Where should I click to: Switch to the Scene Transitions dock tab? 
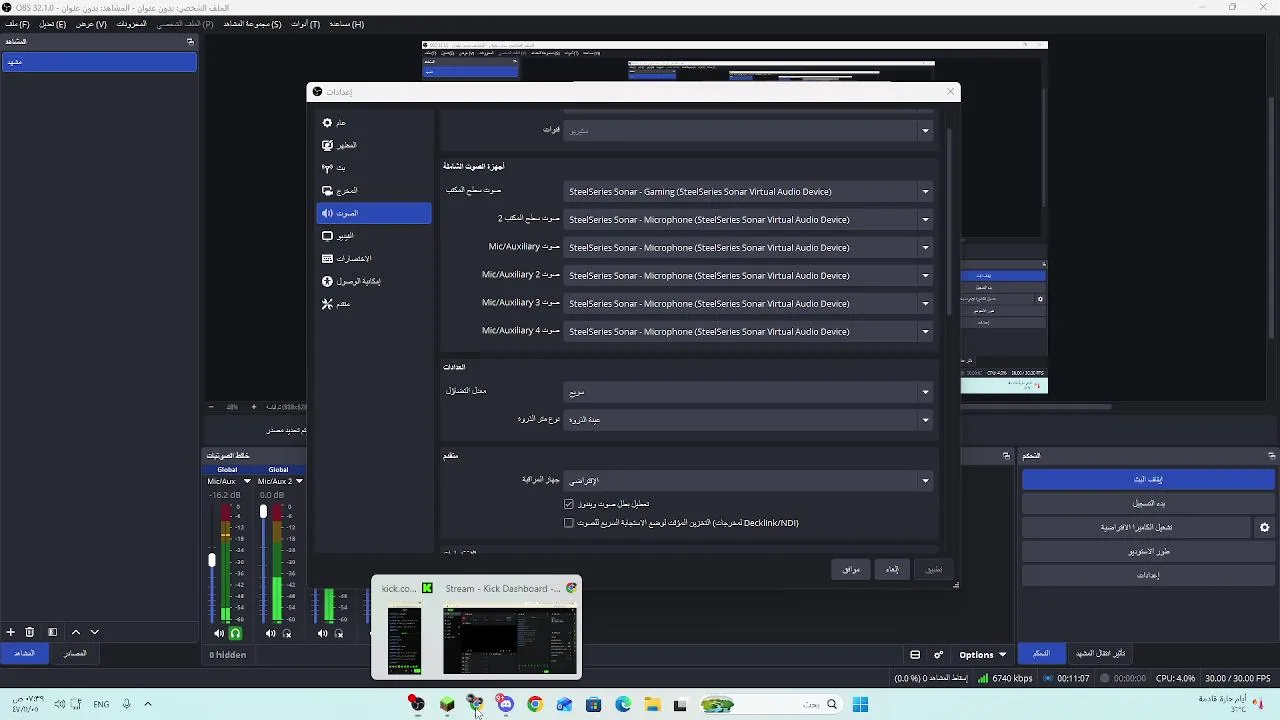[1100, 654]
